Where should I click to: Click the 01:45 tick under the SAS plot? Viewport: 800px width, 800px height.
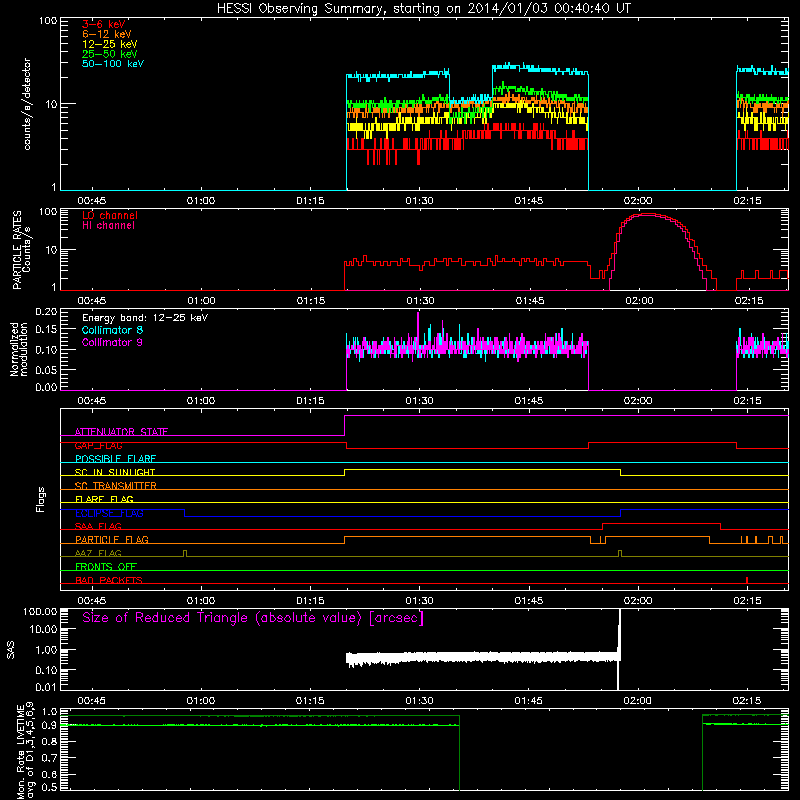click(x=529, y=701)
